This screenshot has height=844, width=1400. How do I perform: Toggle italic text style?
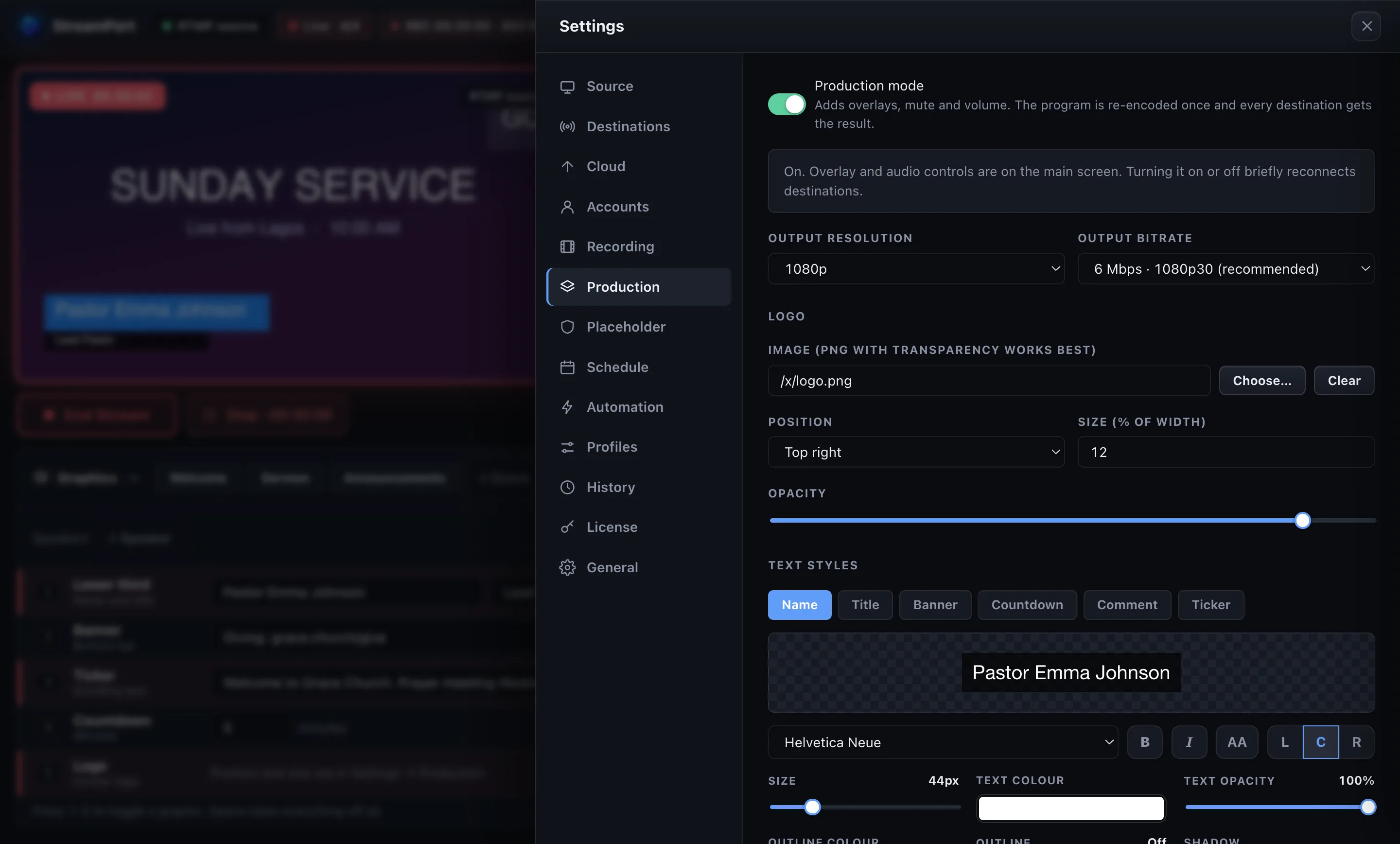click(x=1189, y=742)
